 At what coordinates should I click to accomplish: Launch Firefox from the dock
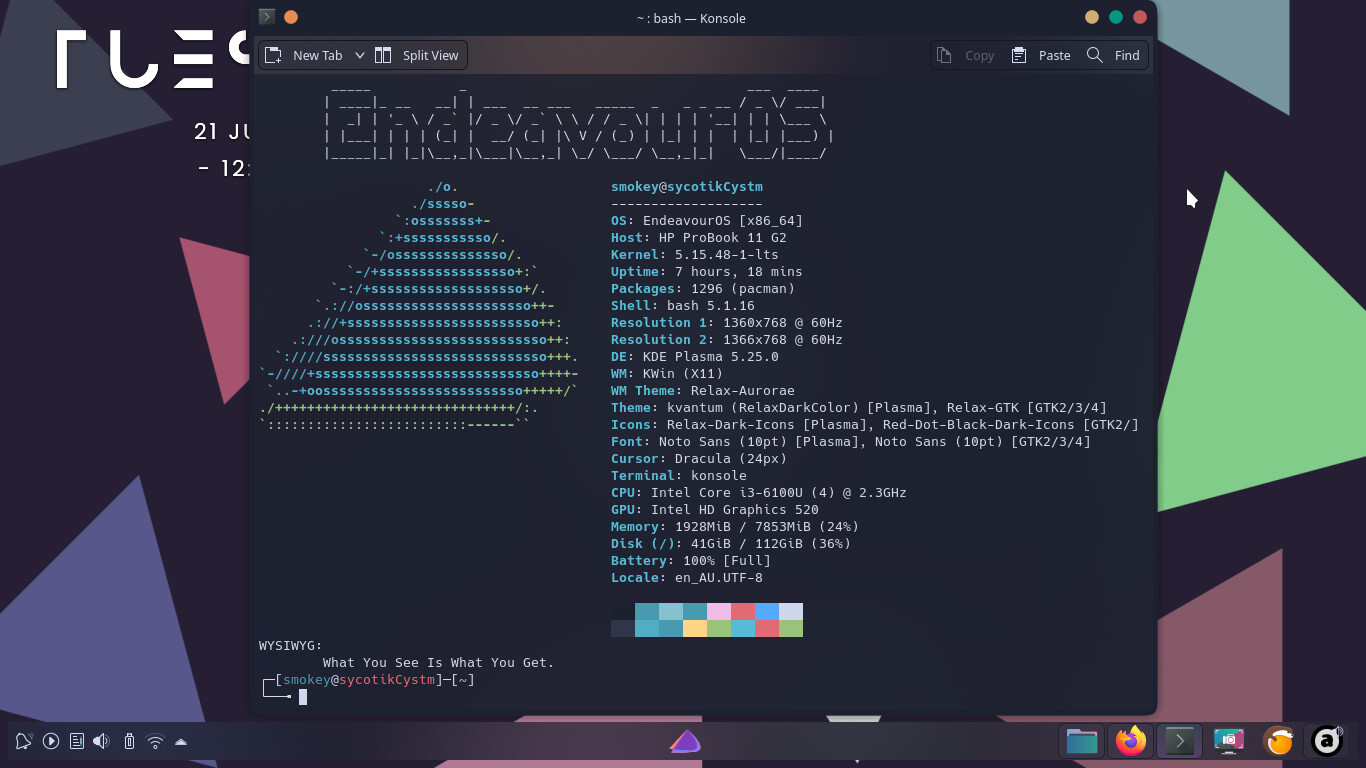[x=1131, y=741]
